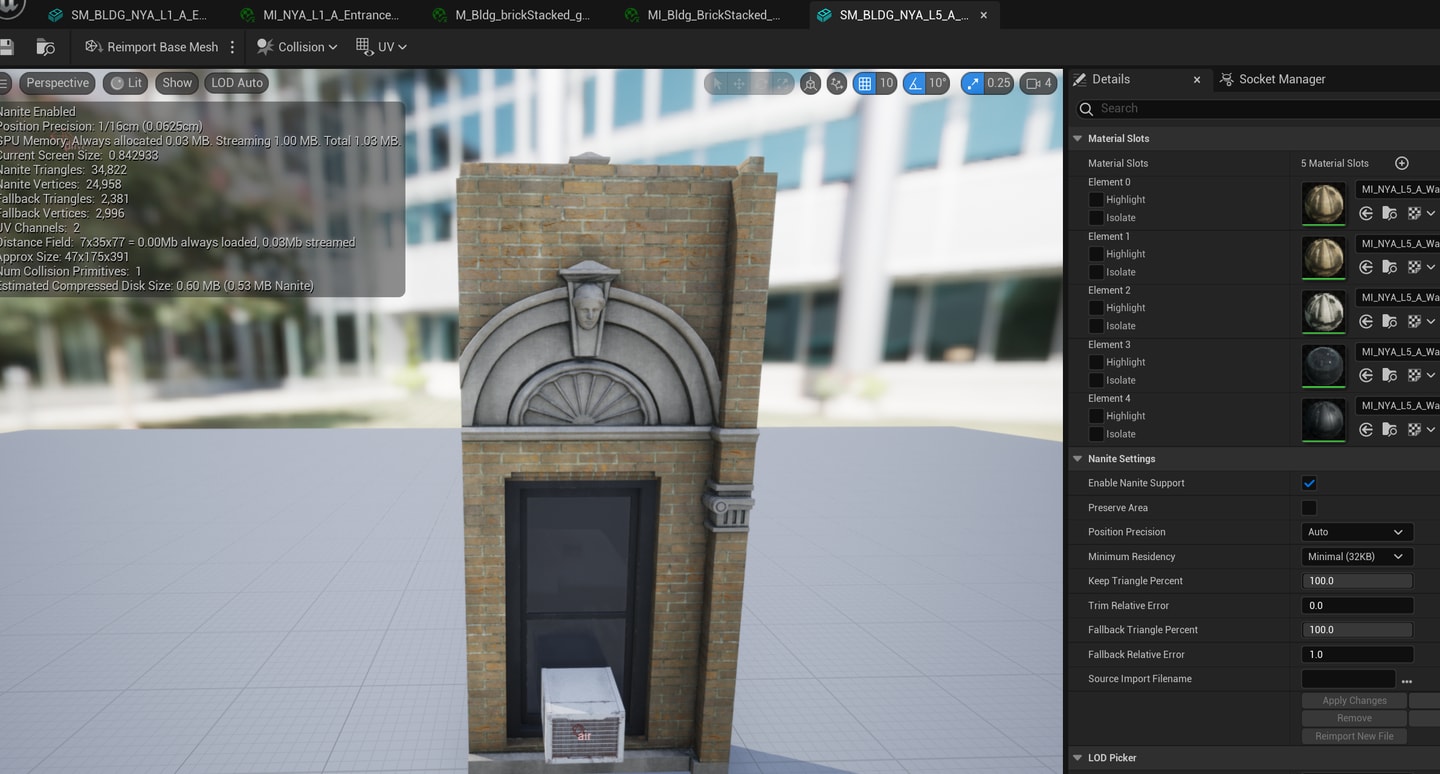Image resolution: width=1440 pixels, height=774 pixels.
Task: Toggle the surface snapping icon
Action: [837, 84]
